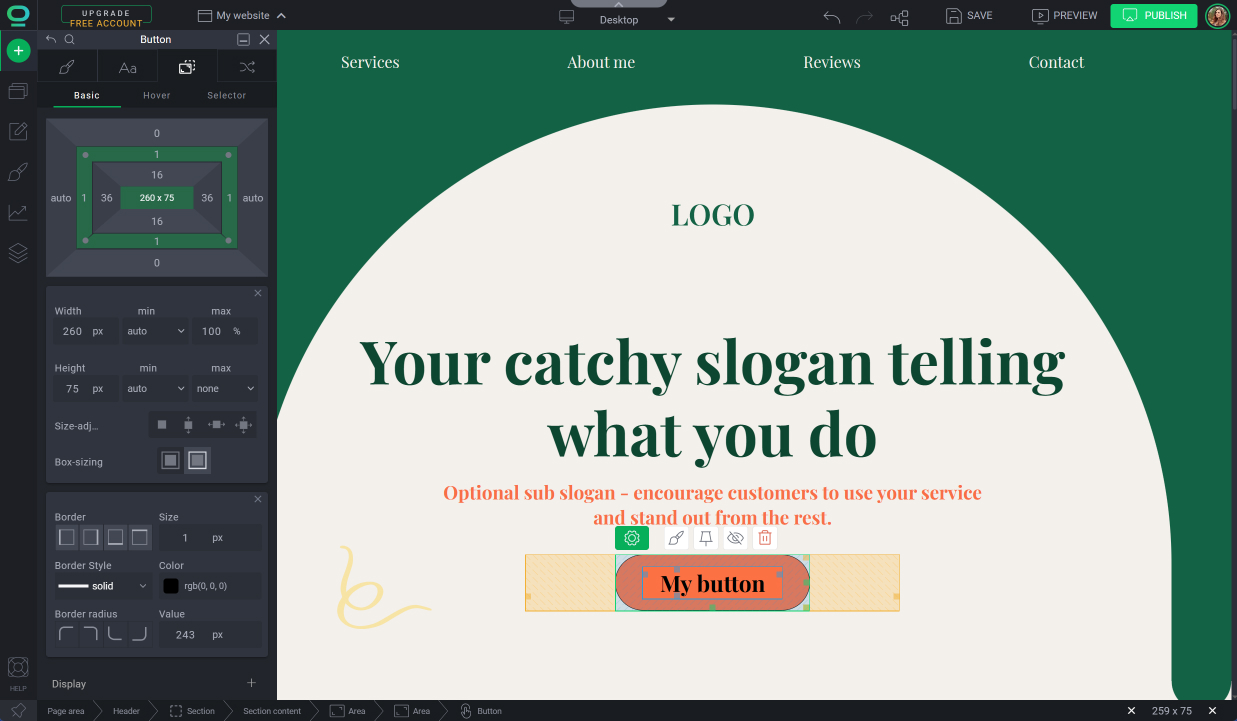Viewport: 1237px width, 721px height.
Task: Select the first Box-sizing option
Action: click(x=171, y=461)
